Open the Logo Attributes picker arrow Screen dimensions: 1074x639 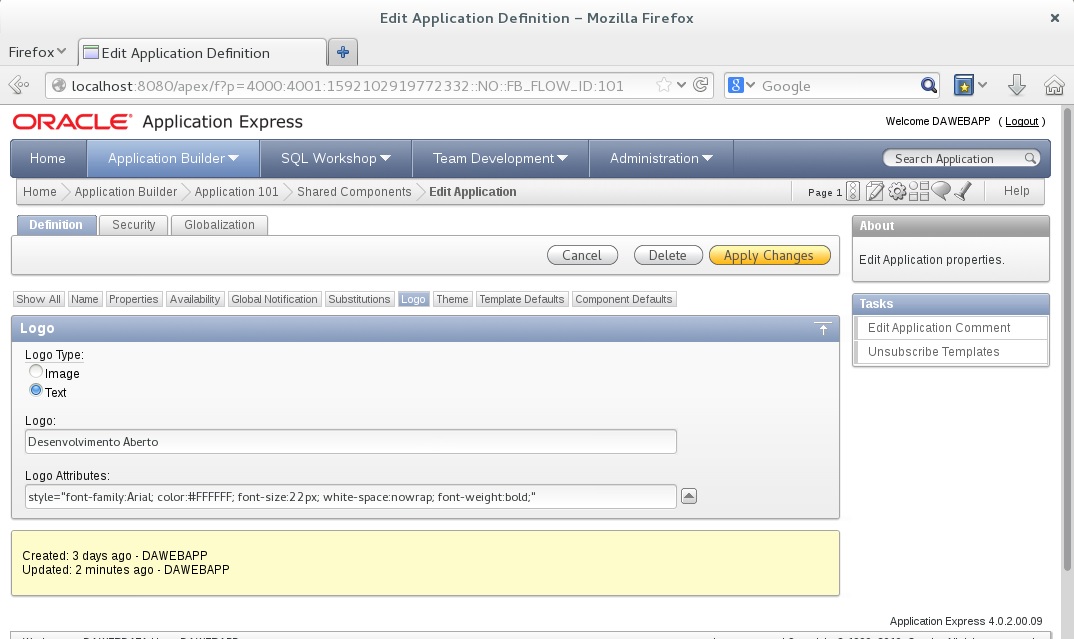coord(689,496)
